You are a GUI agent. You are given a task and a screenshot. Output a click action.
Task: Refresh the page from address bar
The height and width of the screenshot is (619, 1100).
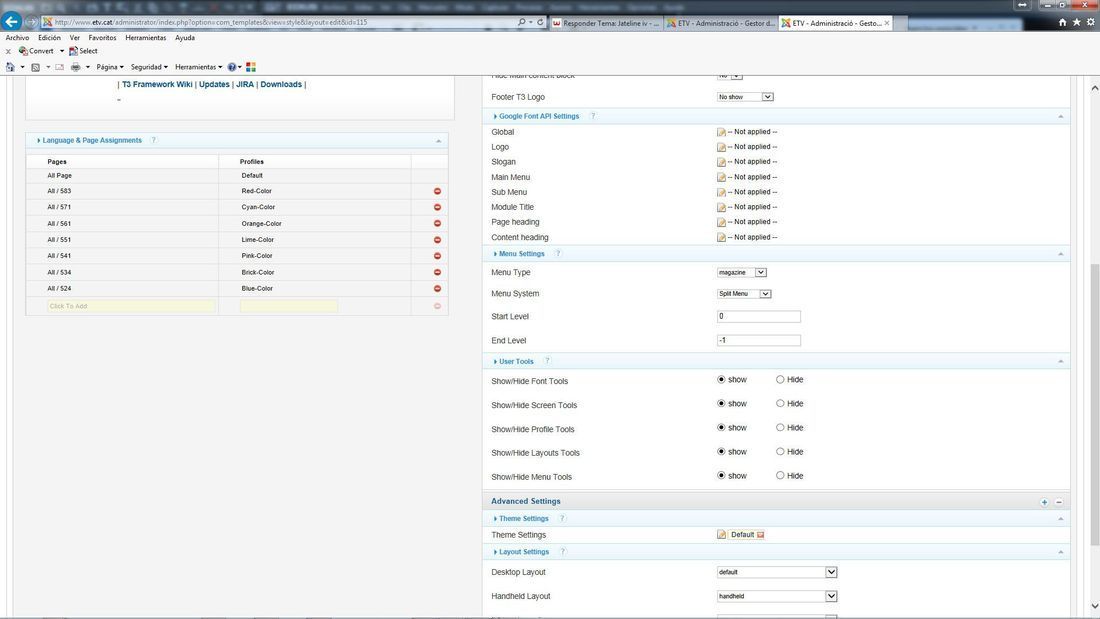tap(540, 22)
